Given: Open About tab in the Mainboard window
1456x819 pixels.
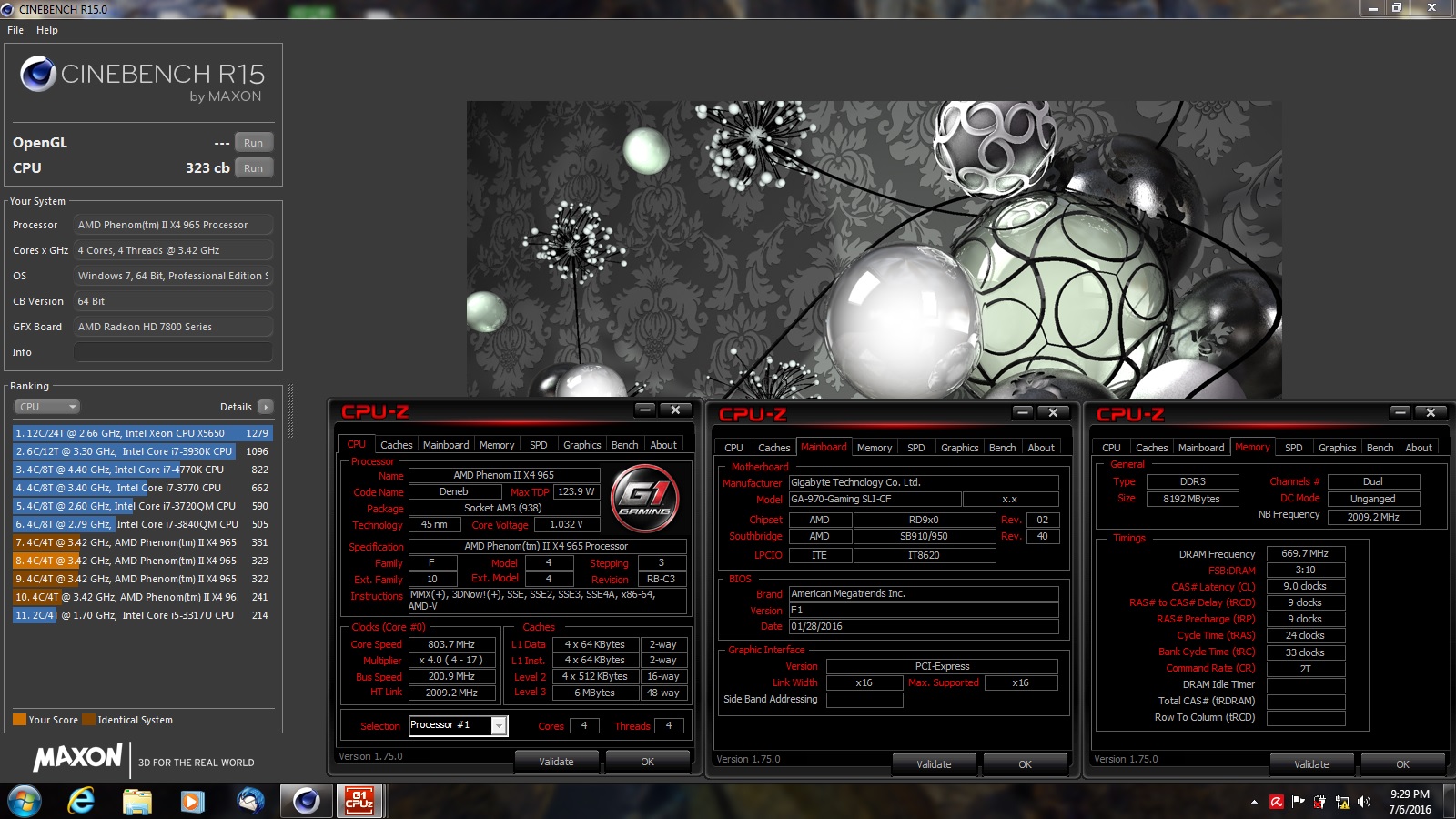Looking at the screenshot, I should [1041, 448].
